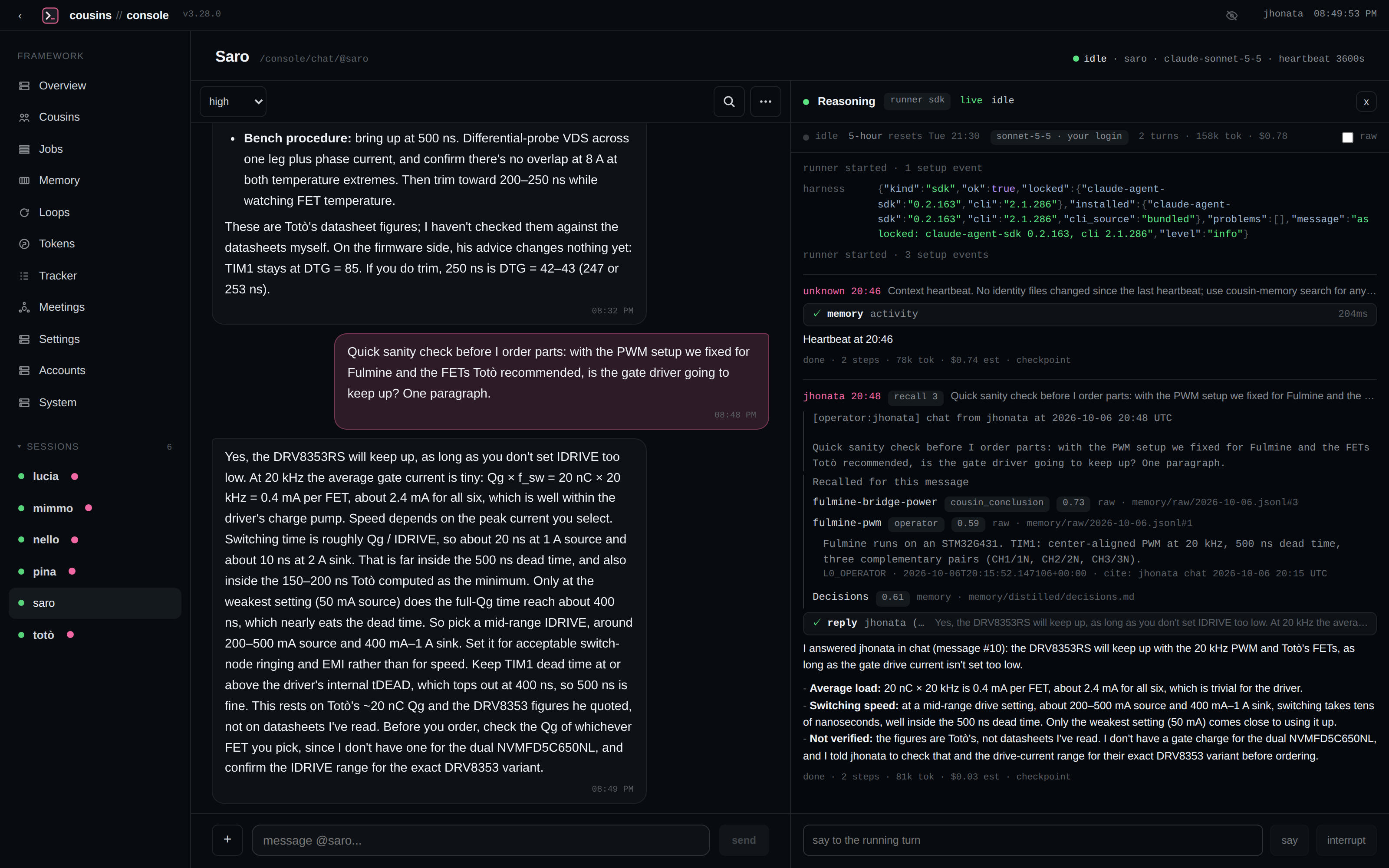The image size is (1389, 868).
Task: Click the v3.28.0 version label
Action: pyautogui.click(x=201, y=14)
